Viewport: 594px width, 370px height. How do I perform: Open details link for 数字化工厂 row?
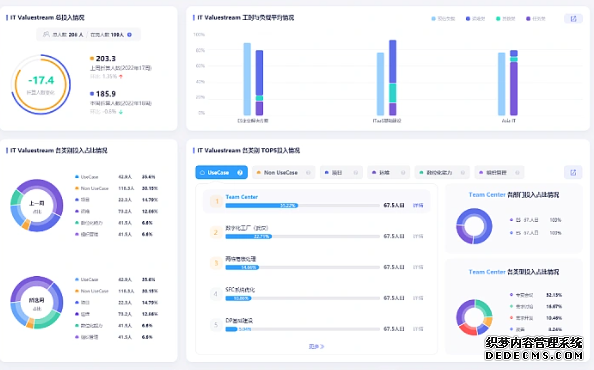[418, 236]
